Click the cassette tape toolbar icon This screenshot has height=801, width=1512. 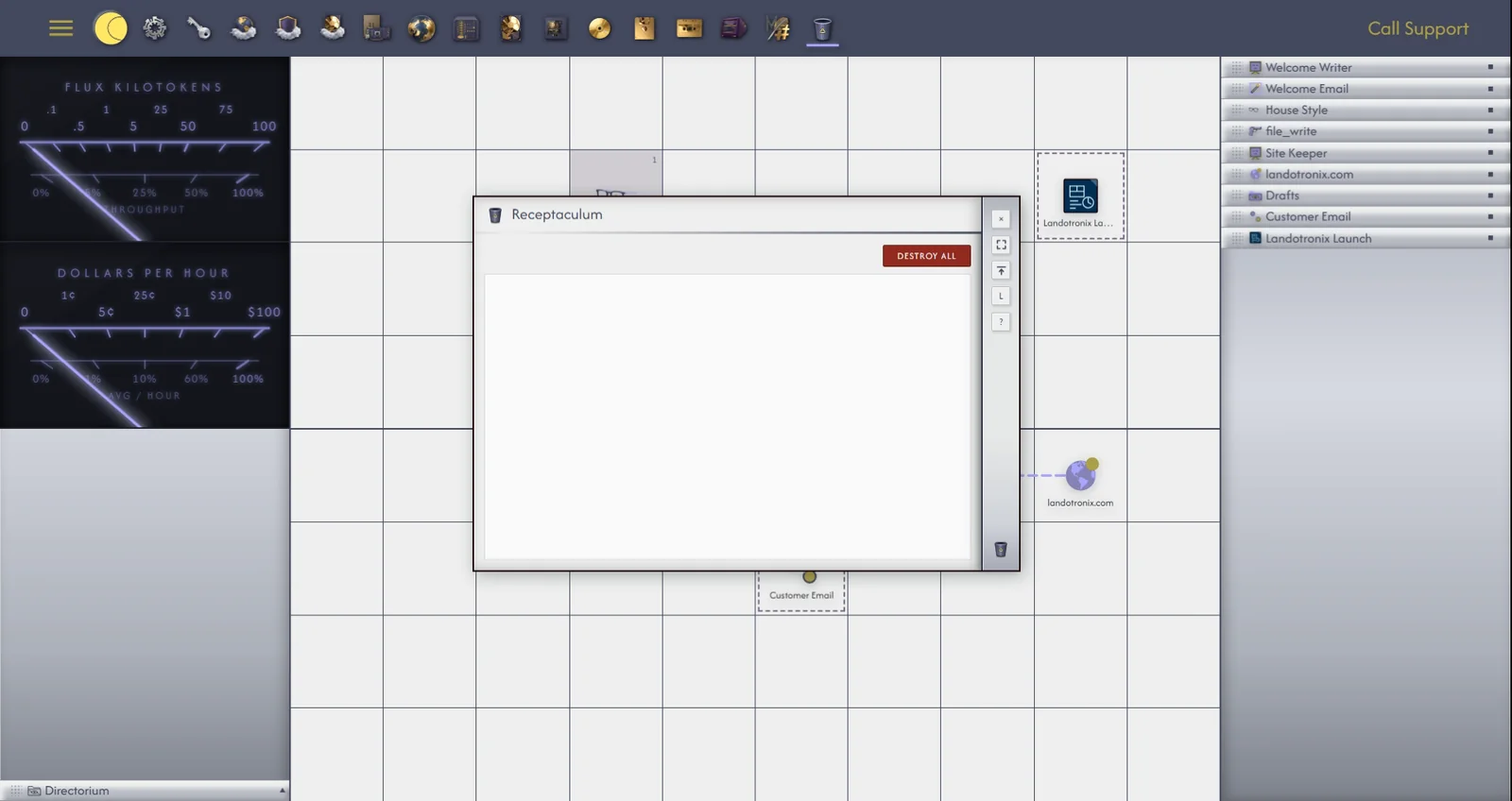click(689, 28)
